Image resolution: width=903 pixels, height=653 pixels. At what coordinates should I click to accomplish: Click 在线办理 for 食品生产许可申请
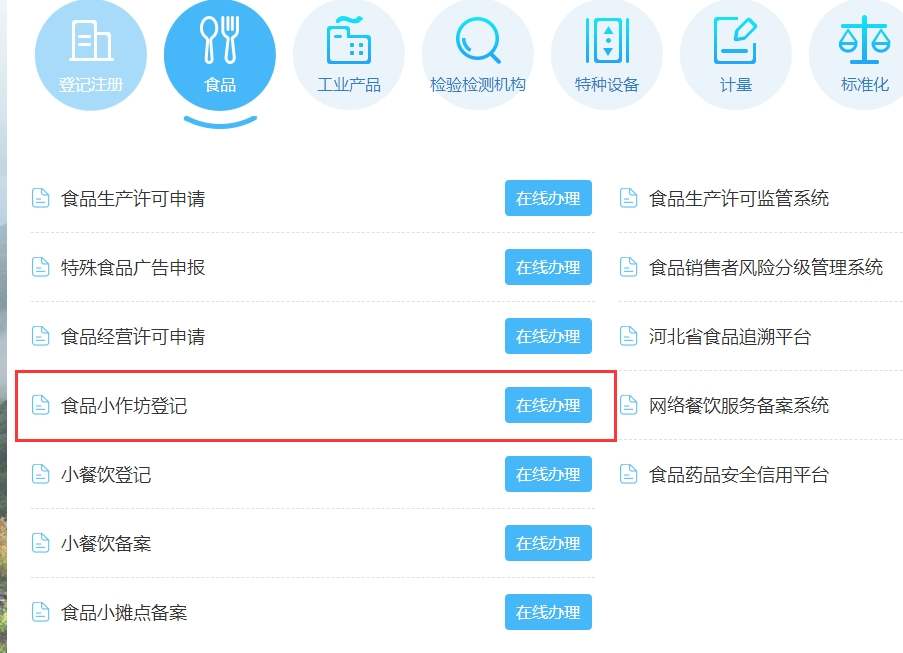click(x=548, y=198)
